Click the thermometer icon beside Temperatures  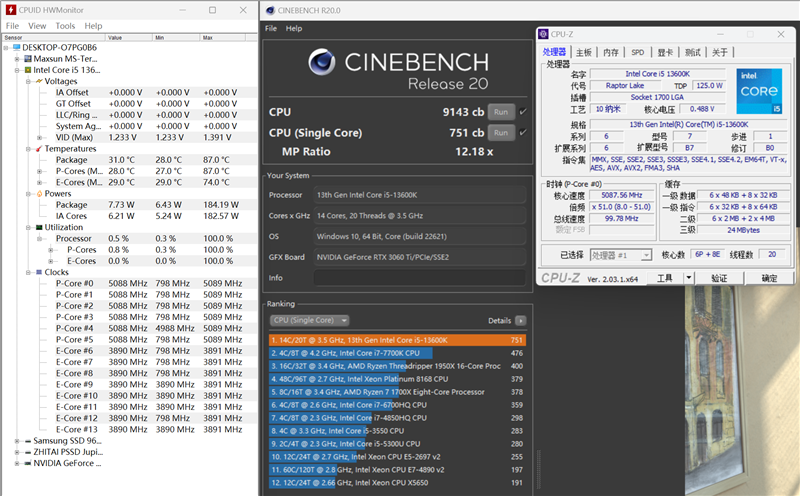coord(39,148)
